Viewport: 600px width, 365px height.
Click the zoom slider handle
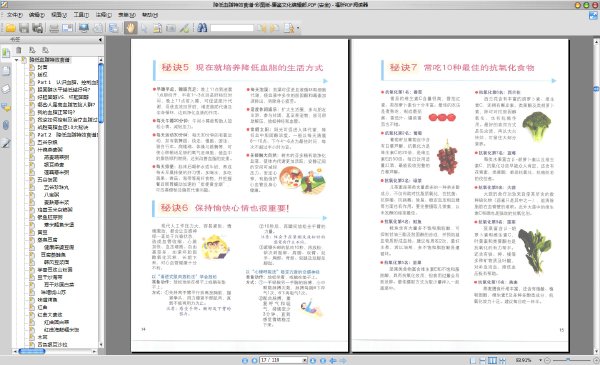click(568, 360)
